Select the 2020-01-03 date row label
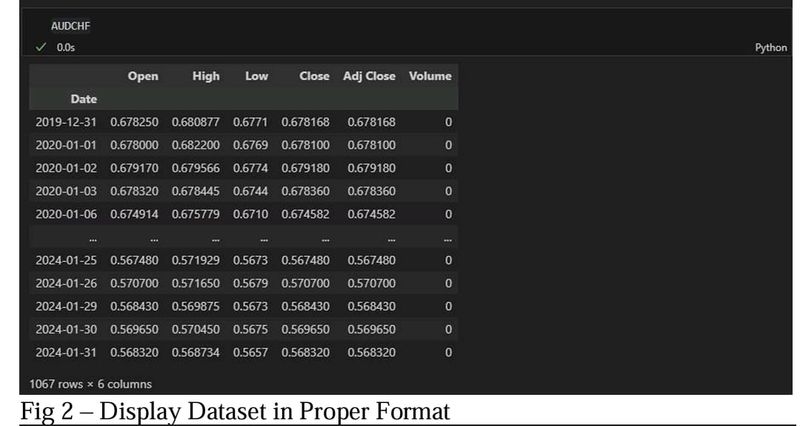The width and height of the screenshot is (800, 426). [66, 191]
